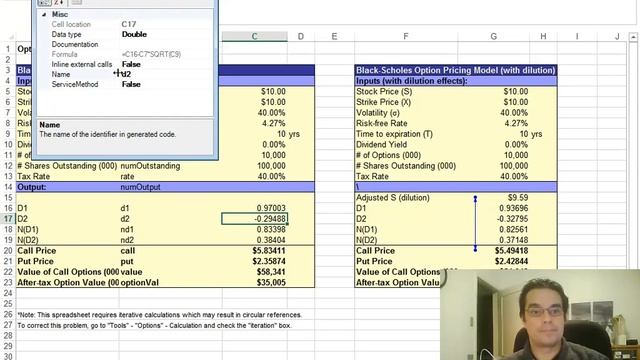
Task: Click Put Price value $2.35874
Action: click(x=269, y=261)
